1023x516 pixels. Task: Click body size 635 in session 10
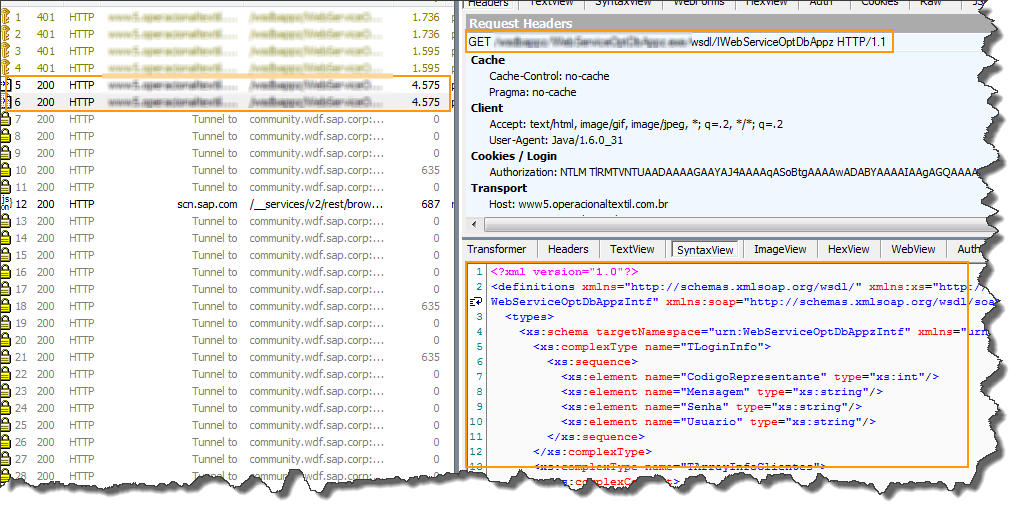(431, 170)
